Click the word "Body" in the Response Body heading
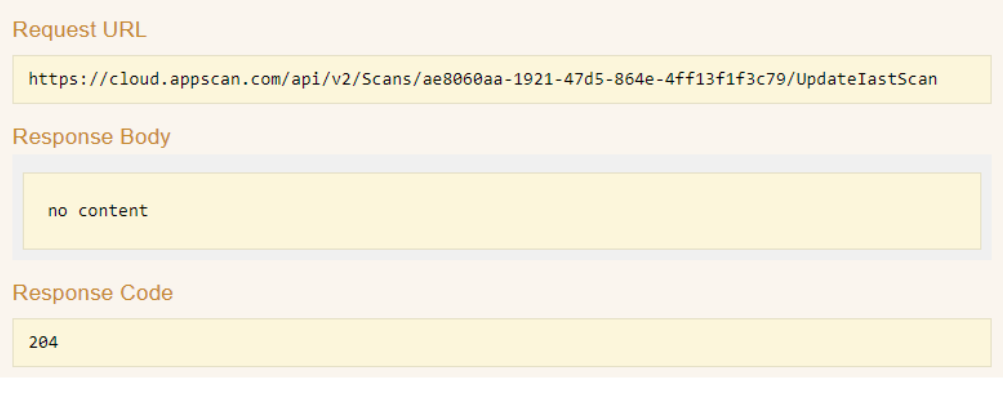Viewport: 1003px width, 420px height. 145,137
